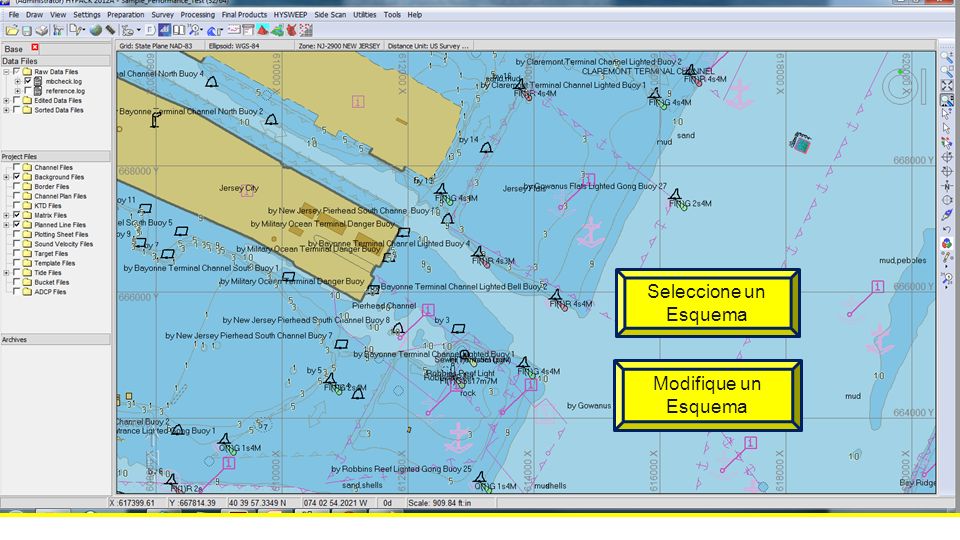Click the globe geodetic parameters icon
The width and height of the screenshot is (960, 540).
coord(96,30)
